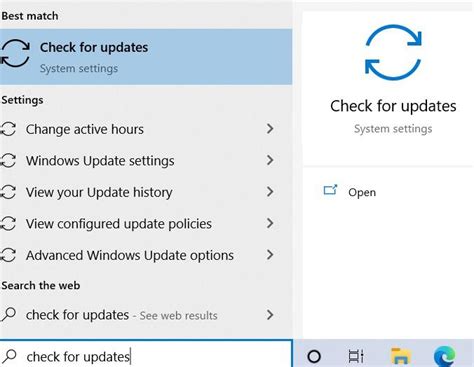Click Open in the preview pane
The height and width of the screenshot is (367, 474).
coord(362,192)
